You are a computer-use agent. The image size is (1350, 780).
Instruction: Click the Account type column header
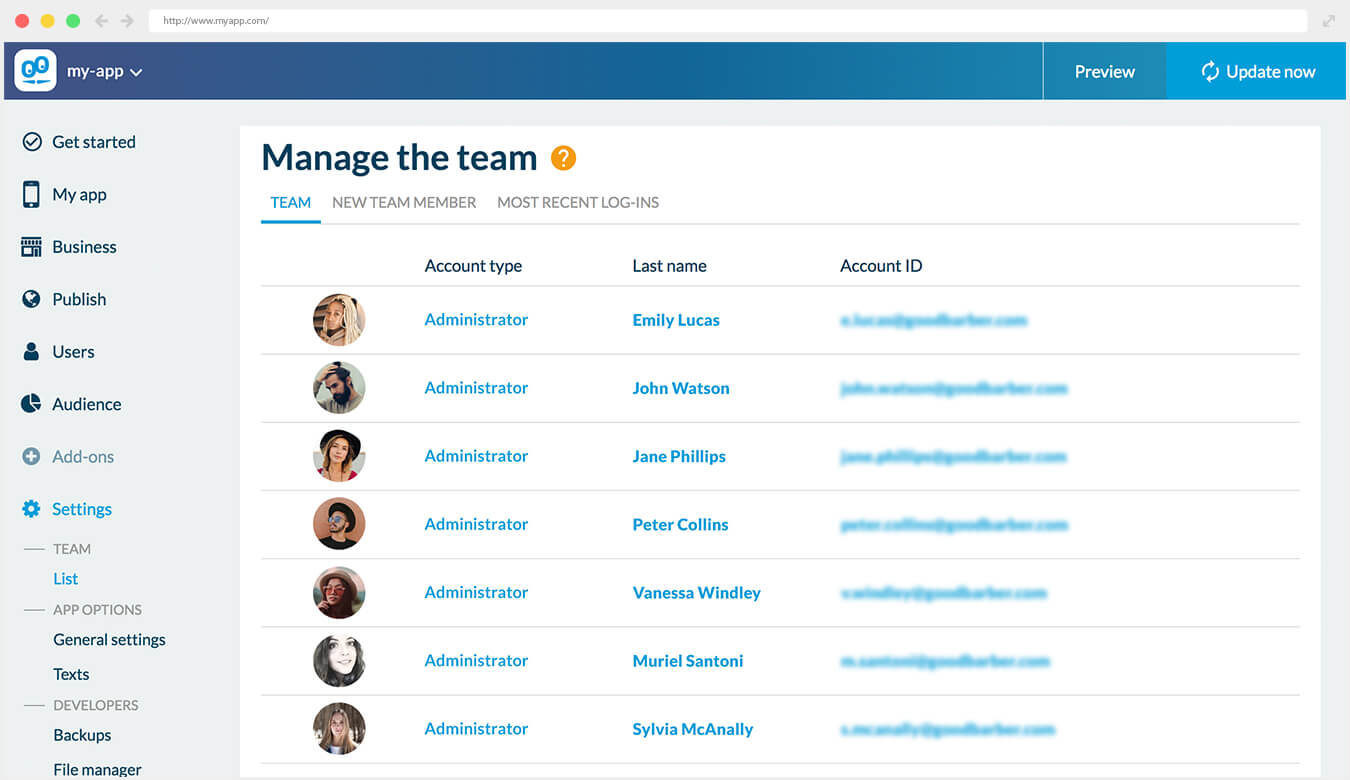(473, 266)
